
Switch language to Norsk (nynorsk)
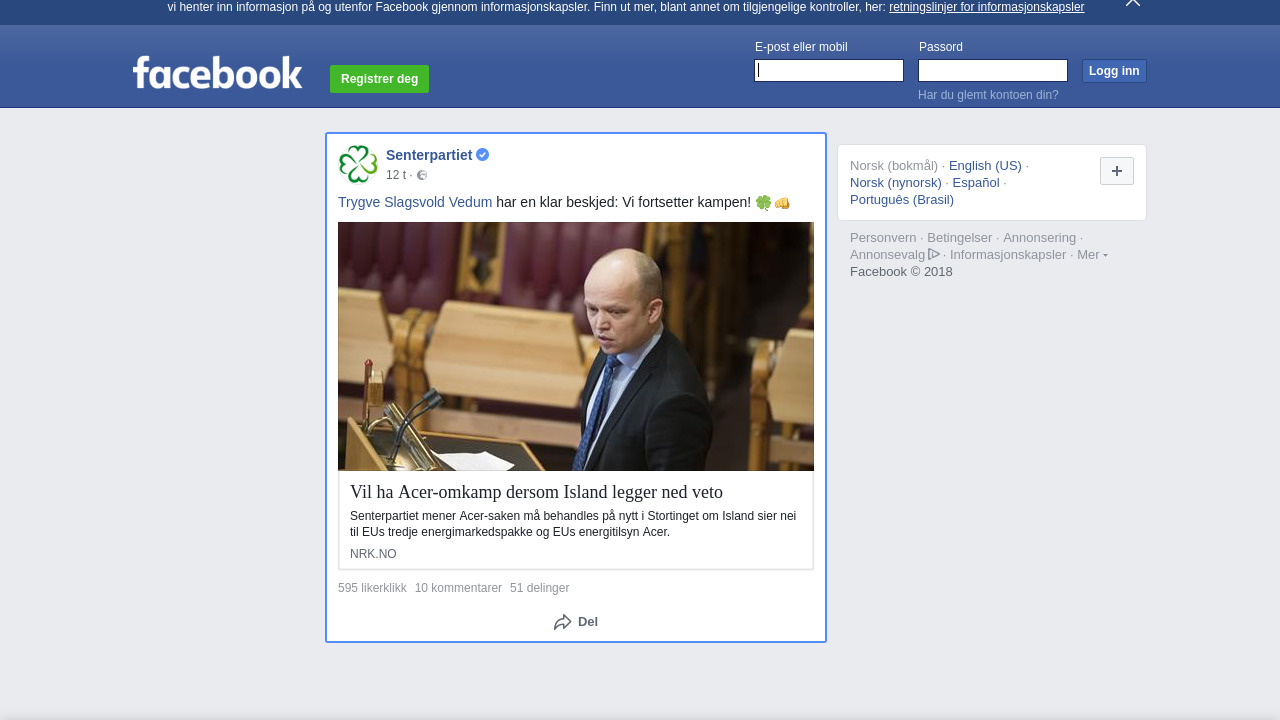click(x=896, y=183)
